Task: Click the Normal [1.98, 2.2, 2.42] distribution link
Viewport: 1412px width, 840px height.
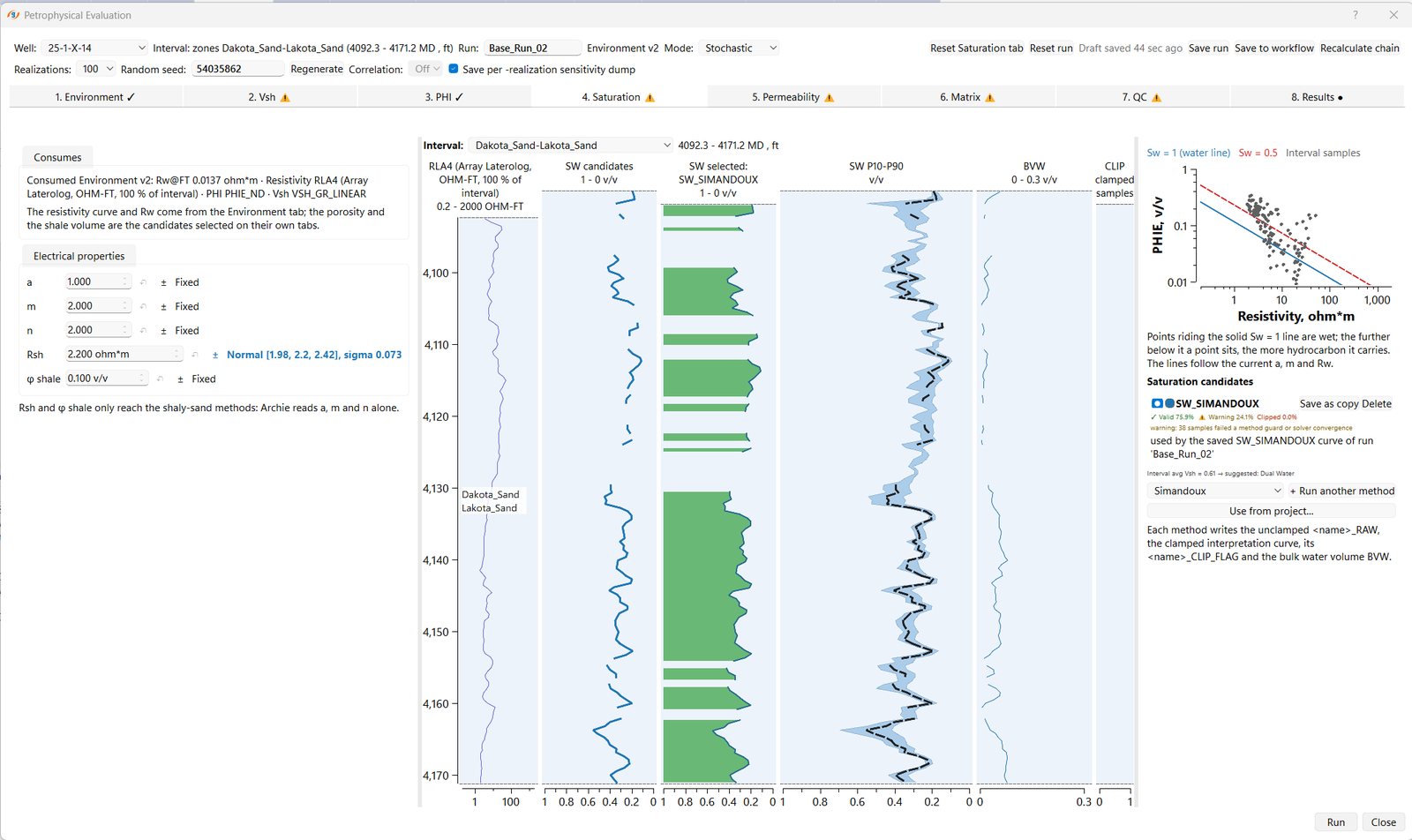Action: pos(314,355)
